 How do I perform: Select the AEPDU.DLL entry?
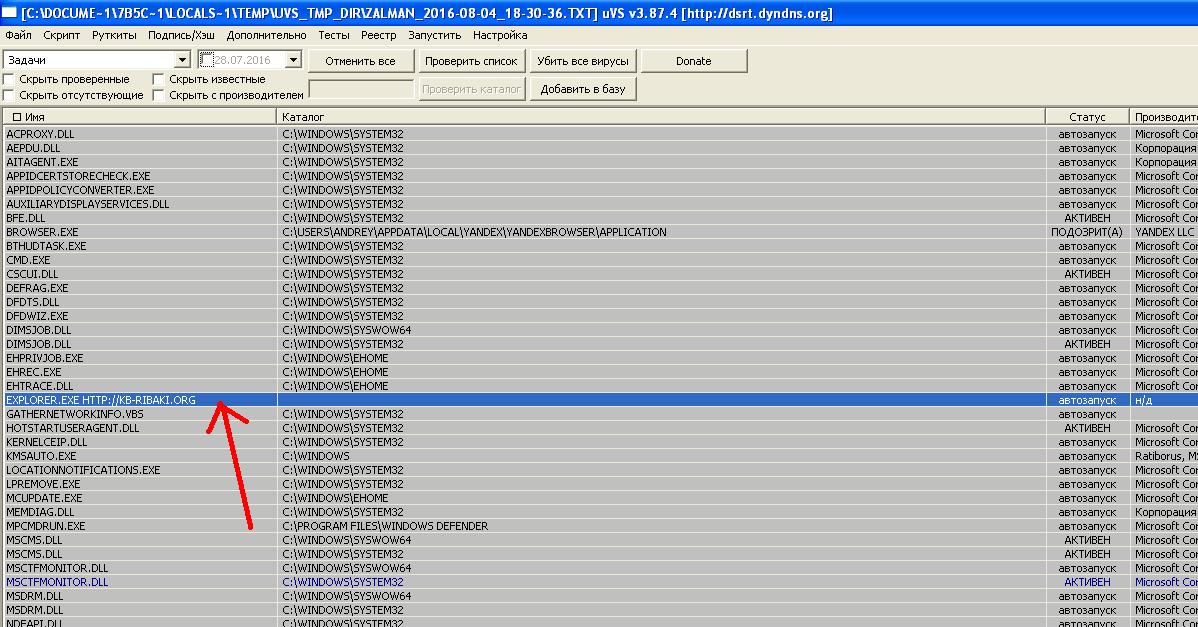pos(33,148)
